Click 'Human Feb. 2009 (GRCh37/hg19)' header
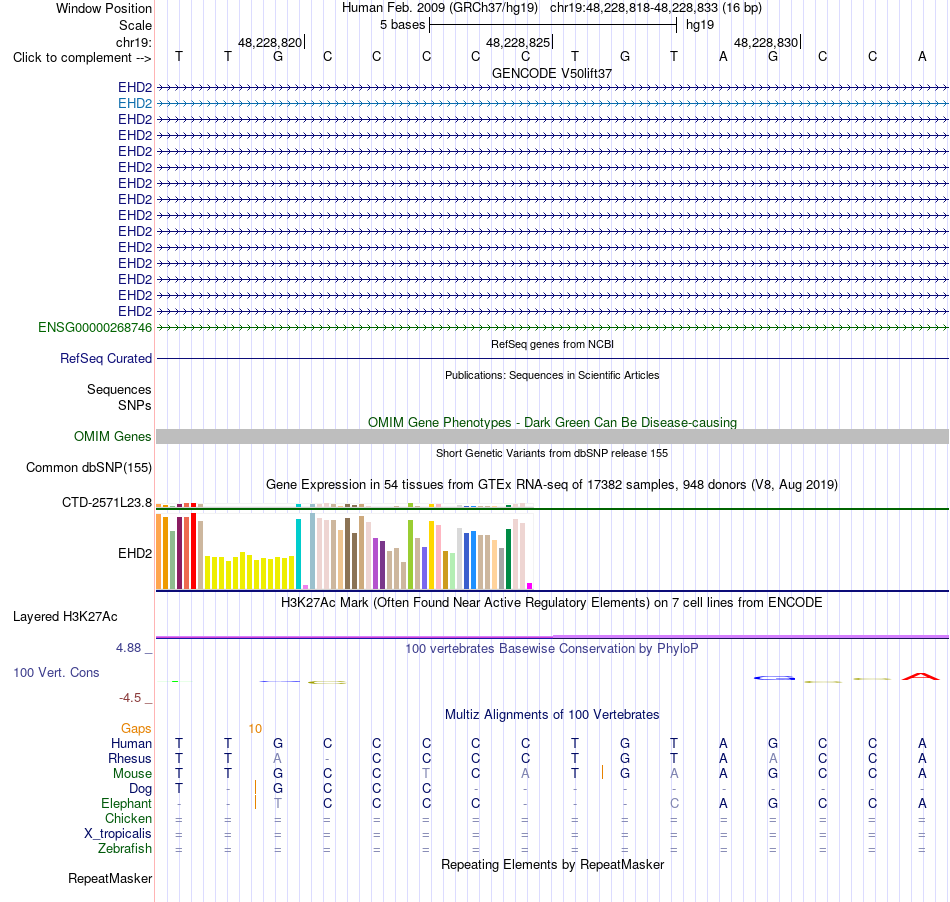950x902 pixels. [x=440, y=8]
